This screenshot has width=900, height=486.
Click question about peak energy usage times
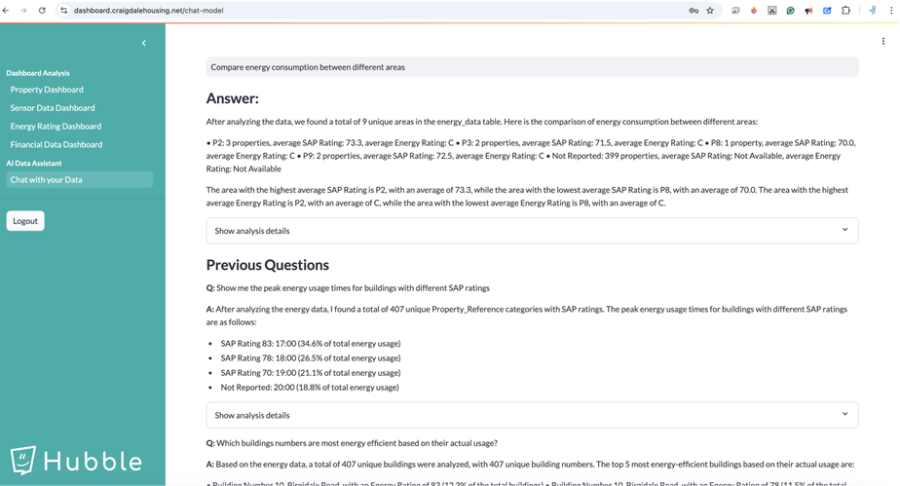coord(348,288)
